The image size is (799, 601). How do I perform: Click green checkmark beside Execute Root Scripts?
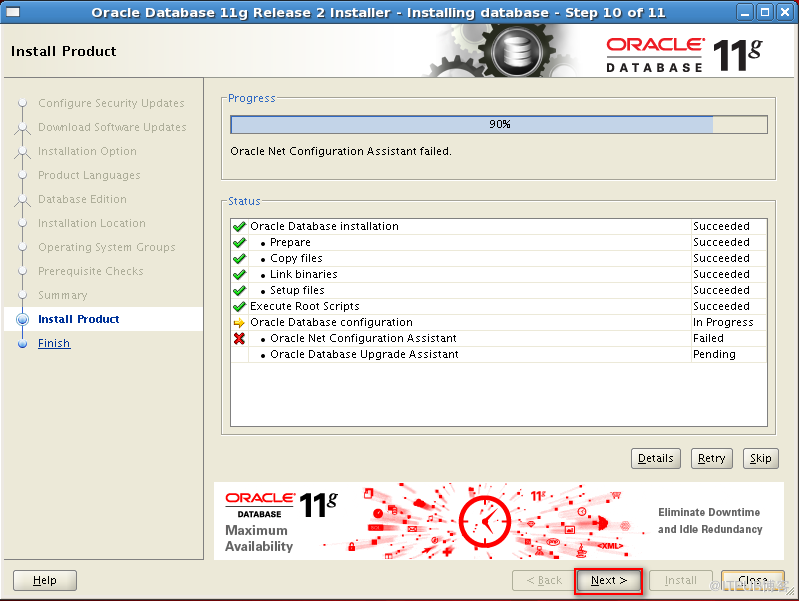(x=239, y=306)
